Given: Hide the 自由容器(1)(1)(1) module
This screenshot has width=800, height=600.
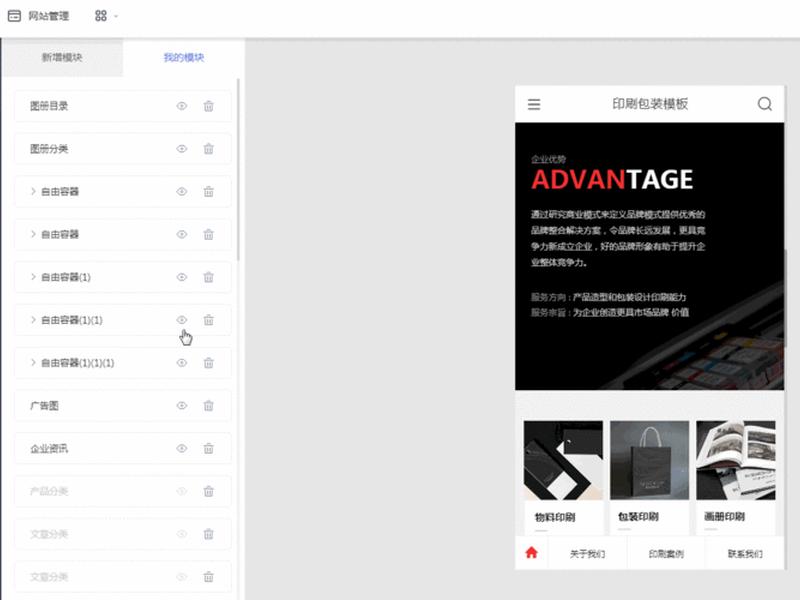Looking at the screenshot, I should [x=182, y=363].
